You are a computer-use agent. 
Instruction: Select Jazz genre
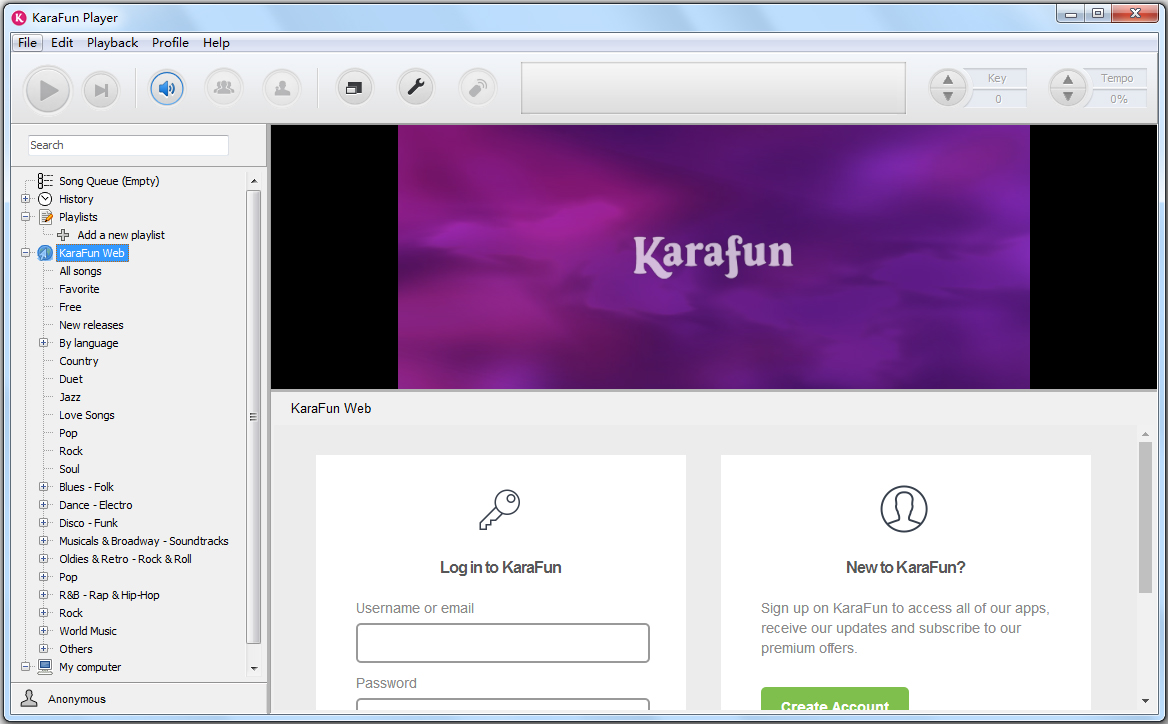(x=69, y=397)
